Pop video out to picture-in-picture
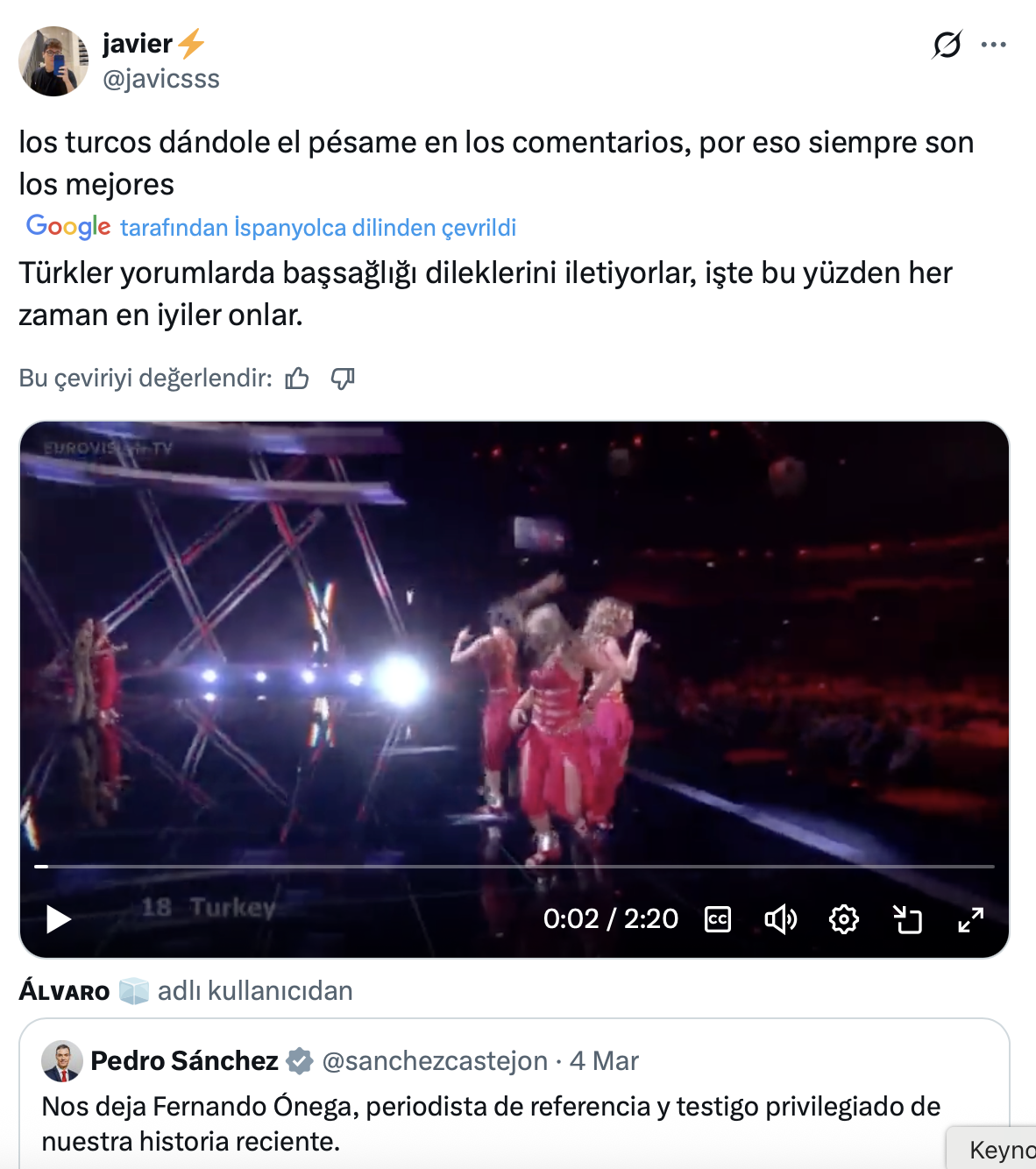The height and width of the screenshot is (1169, 1036). click(907, 919)
